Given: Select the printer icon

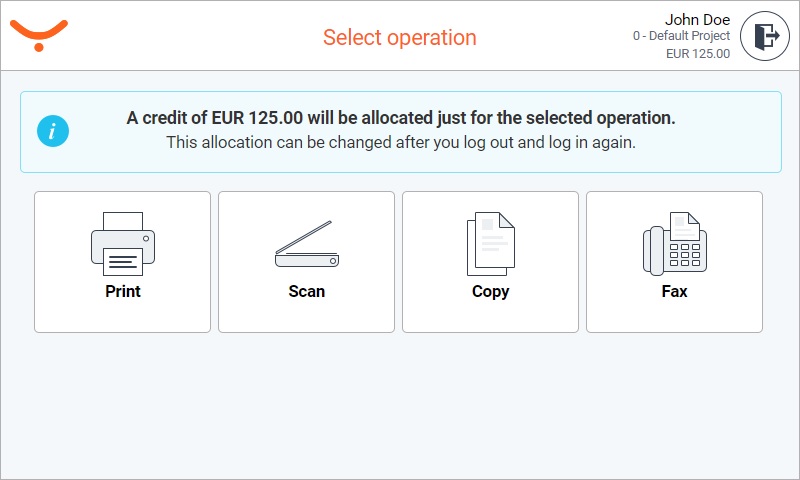Looking at the screenshot, I should 122,242.
